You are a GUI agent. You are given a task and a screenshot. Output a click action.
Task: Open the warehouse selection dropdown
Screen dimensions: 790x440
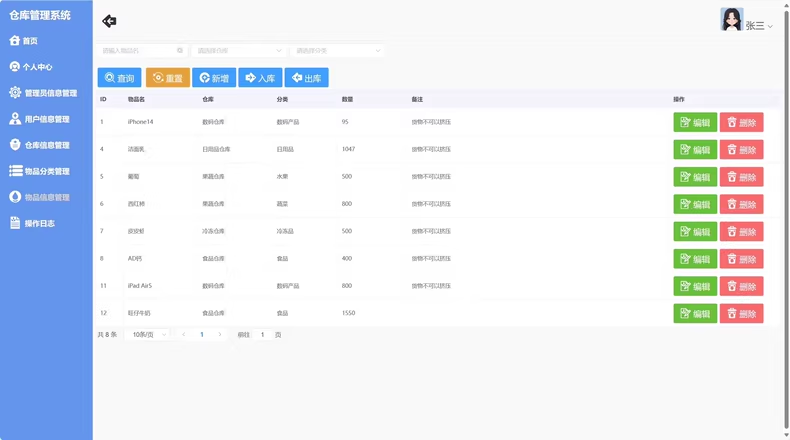(x=238, y=50)
